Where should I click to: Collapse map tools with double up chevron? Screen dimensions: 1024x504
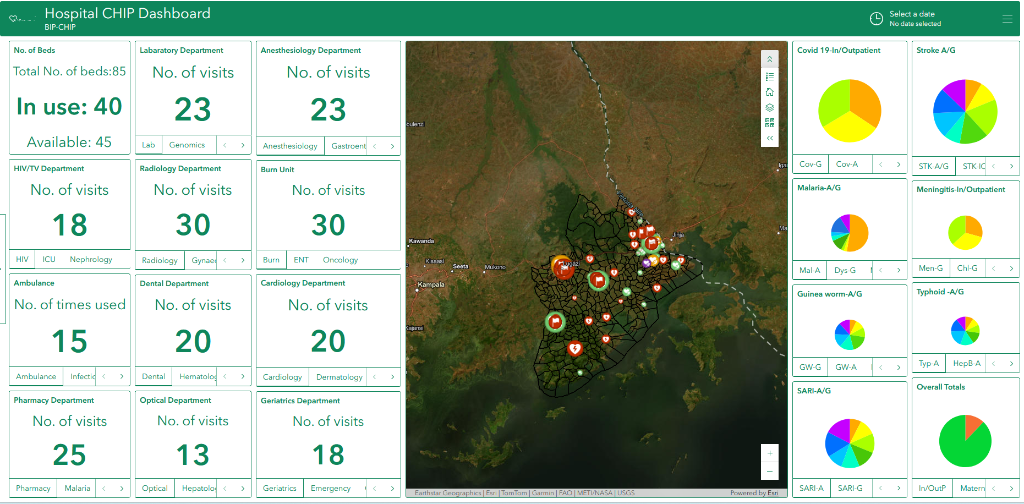pos(769,59)
